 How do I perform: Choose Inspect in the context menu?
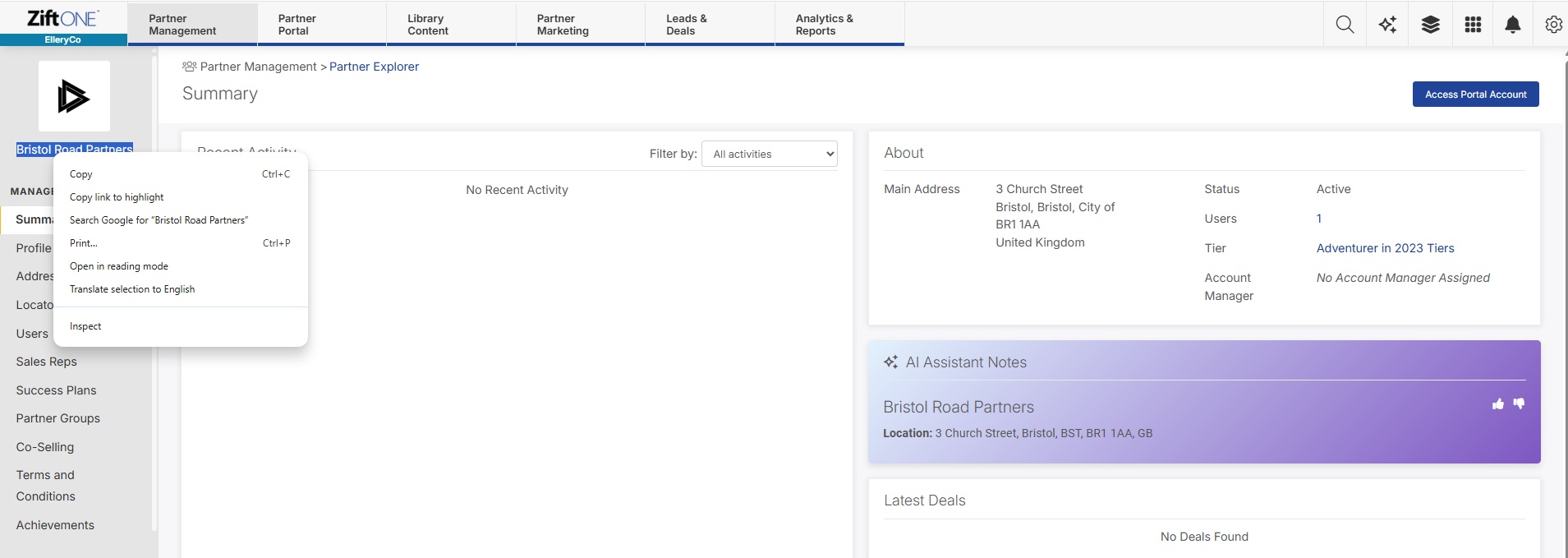(180, 326)
